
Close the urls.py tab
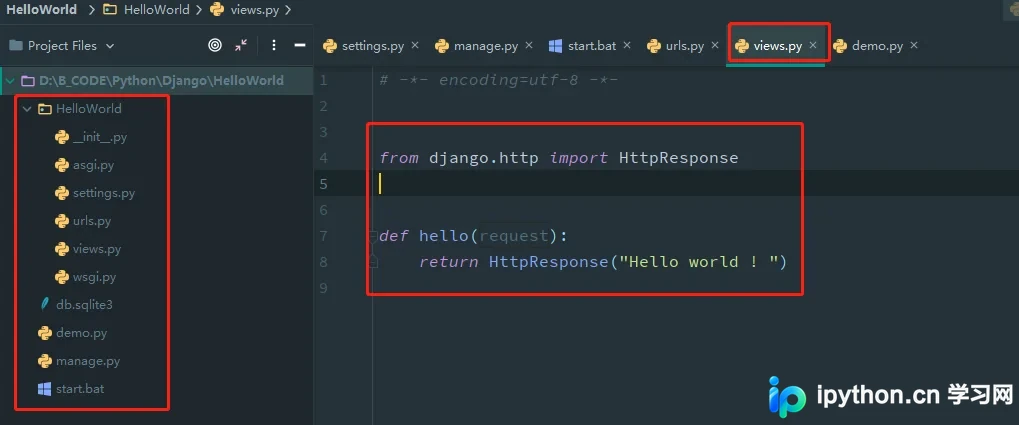[x=715, y=45]
